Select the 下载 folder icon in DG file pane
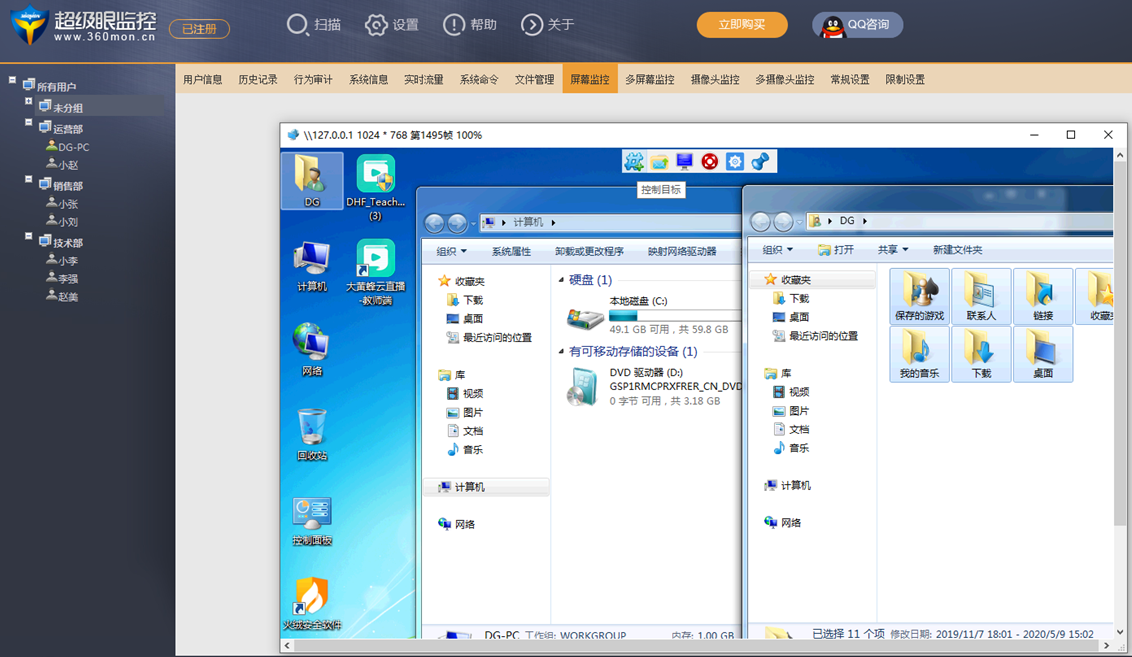The image size is (1132, 657). tap(981, 354)
